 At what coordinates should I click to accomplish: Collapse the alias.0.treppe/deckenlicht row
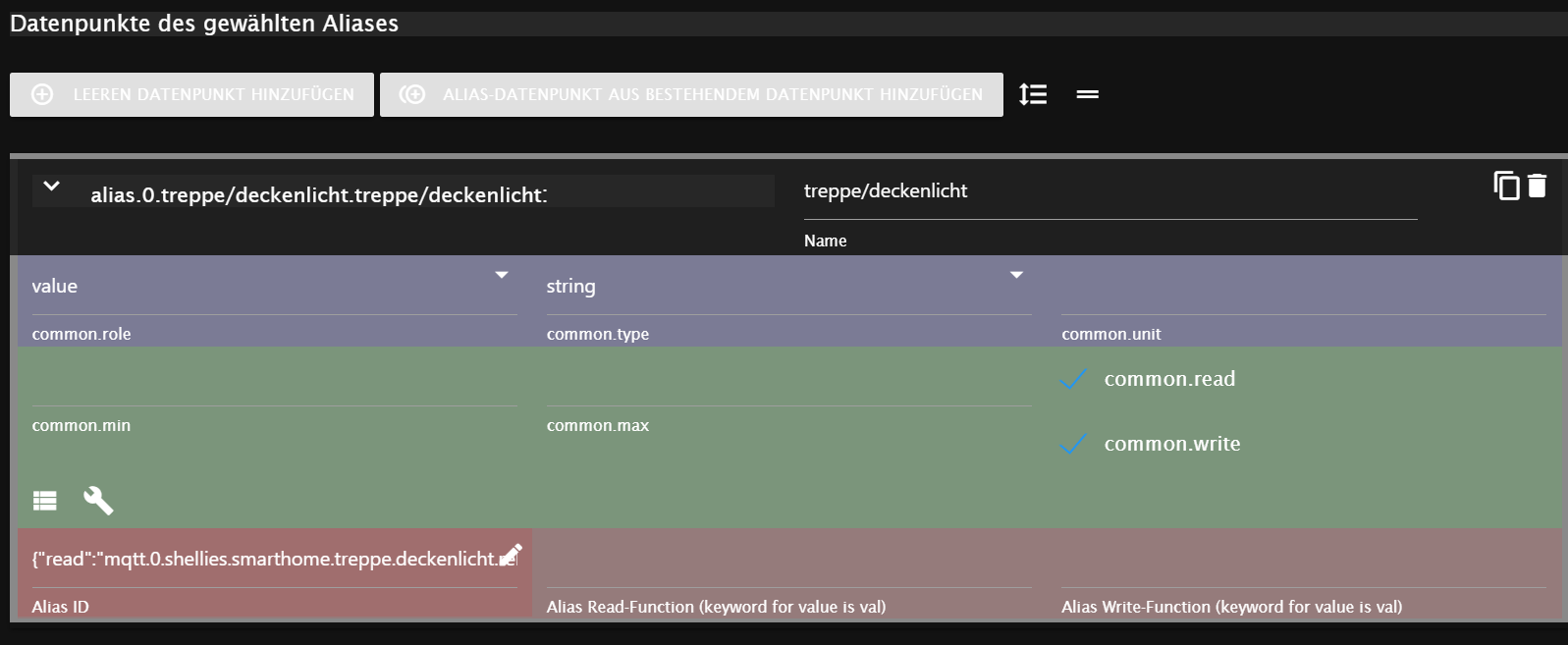(x=52, y=187)
